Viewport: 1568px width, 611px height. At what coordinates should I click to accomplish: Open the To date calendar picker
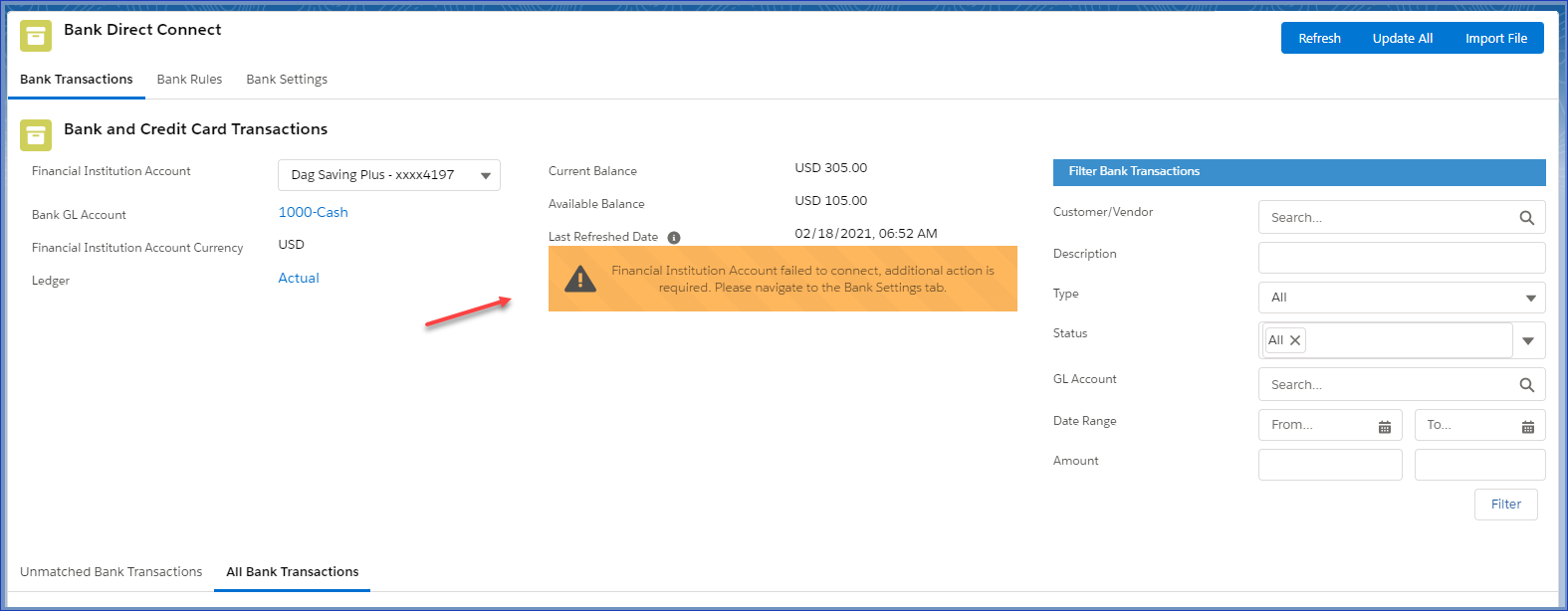[1527, 426]
